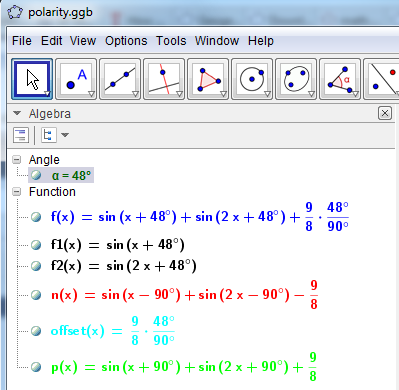Open the Circle tool submenu triangle

tap(267, 94)
